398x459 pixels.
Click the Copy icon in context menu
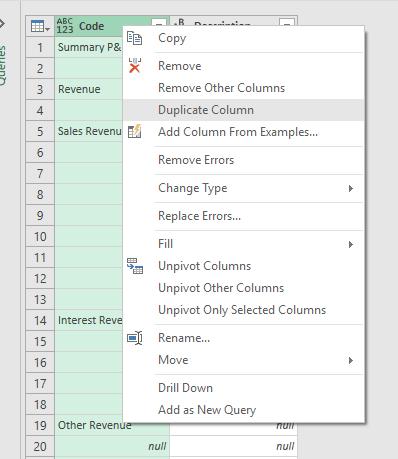pos(135,38)
